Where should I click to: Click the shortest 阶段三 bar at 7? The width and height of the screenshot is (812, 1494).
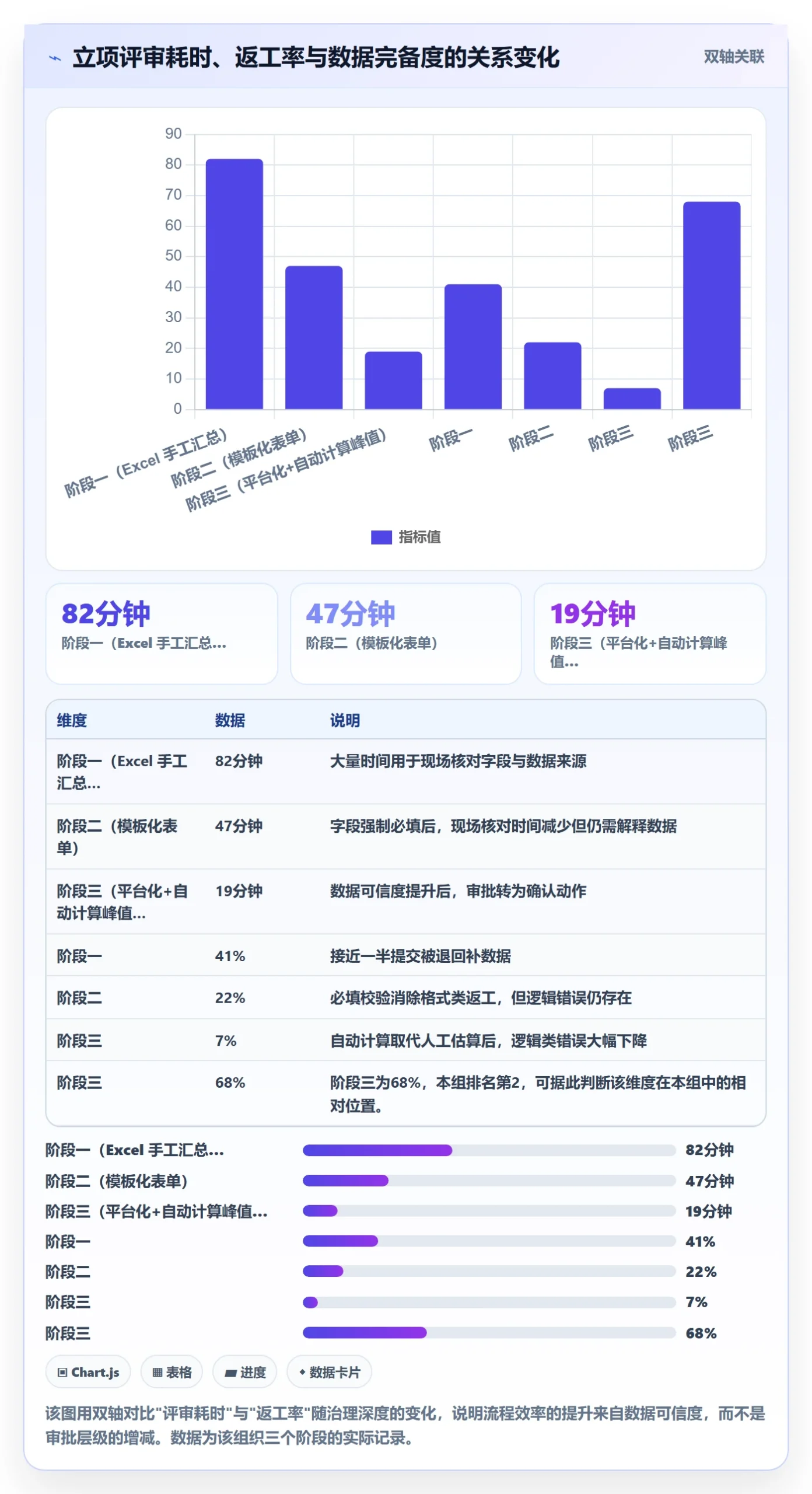coord(632,398)
